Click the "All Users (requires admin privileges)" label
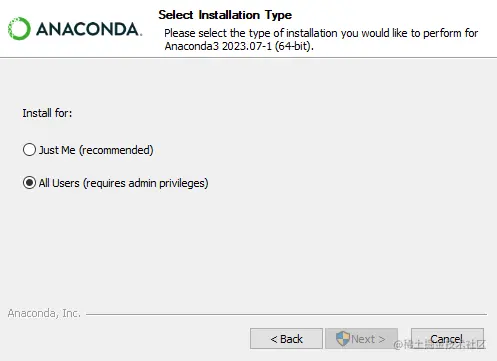 click(x=123, y=183)
